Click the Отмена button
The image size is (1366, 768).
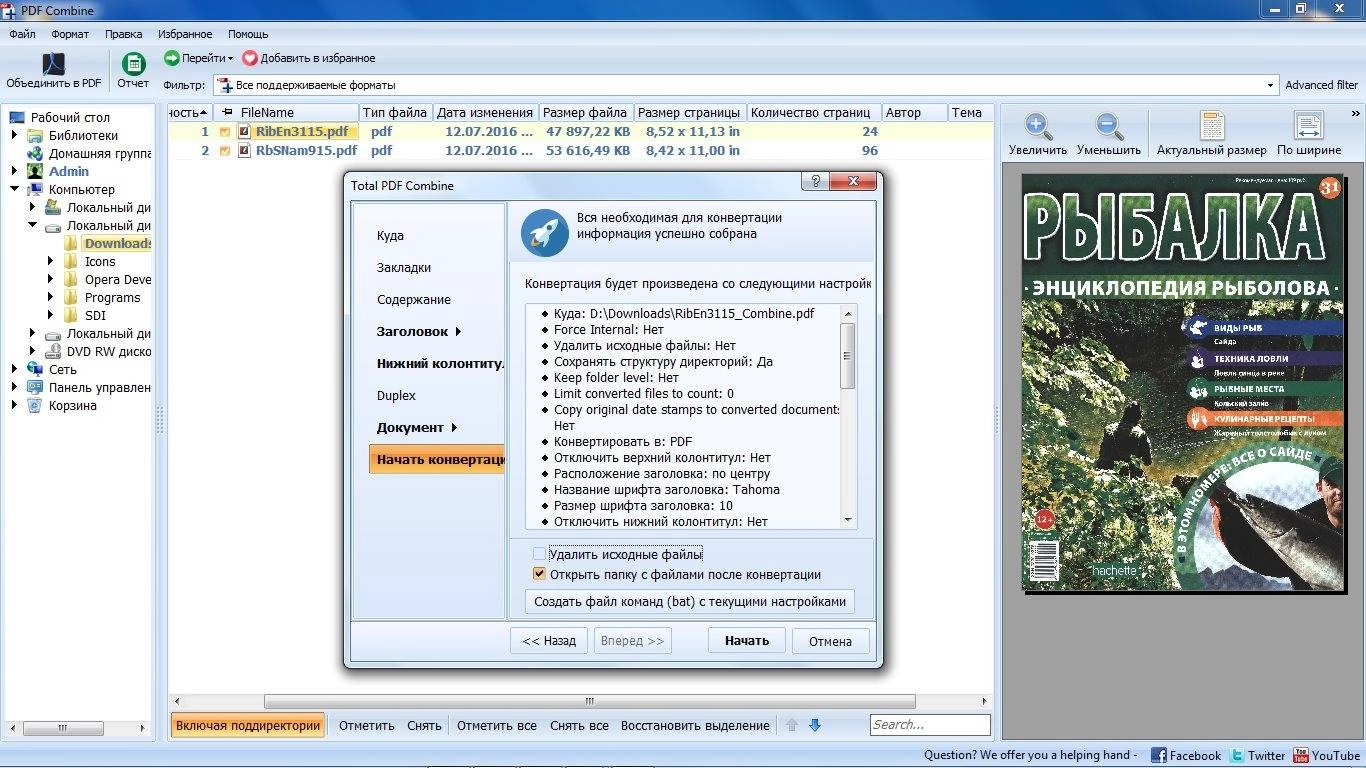point(830,641)
